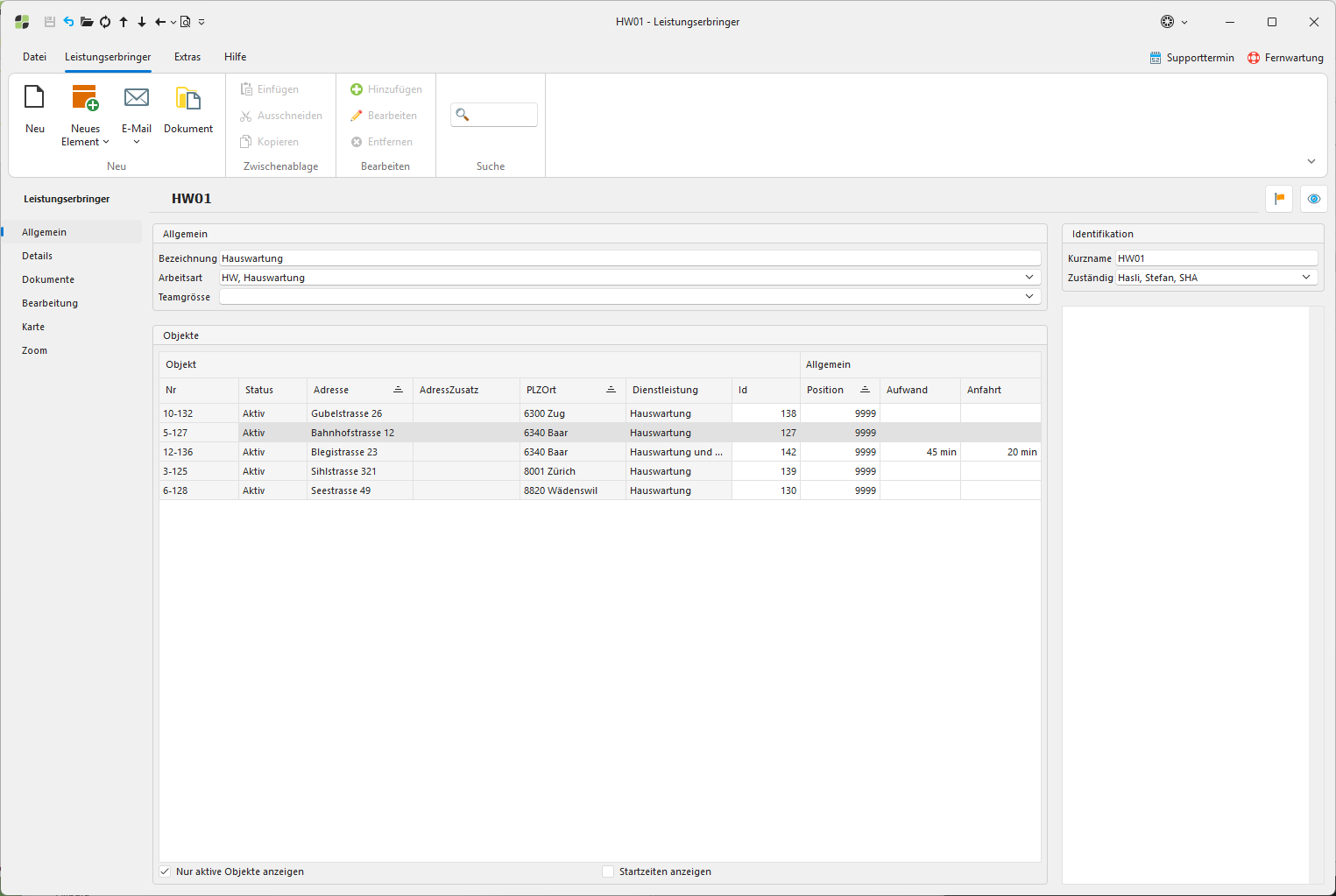Viewport: 1336px width, 896px height.
Task: Sort by the Position column header
Action: tap(840, 390)
